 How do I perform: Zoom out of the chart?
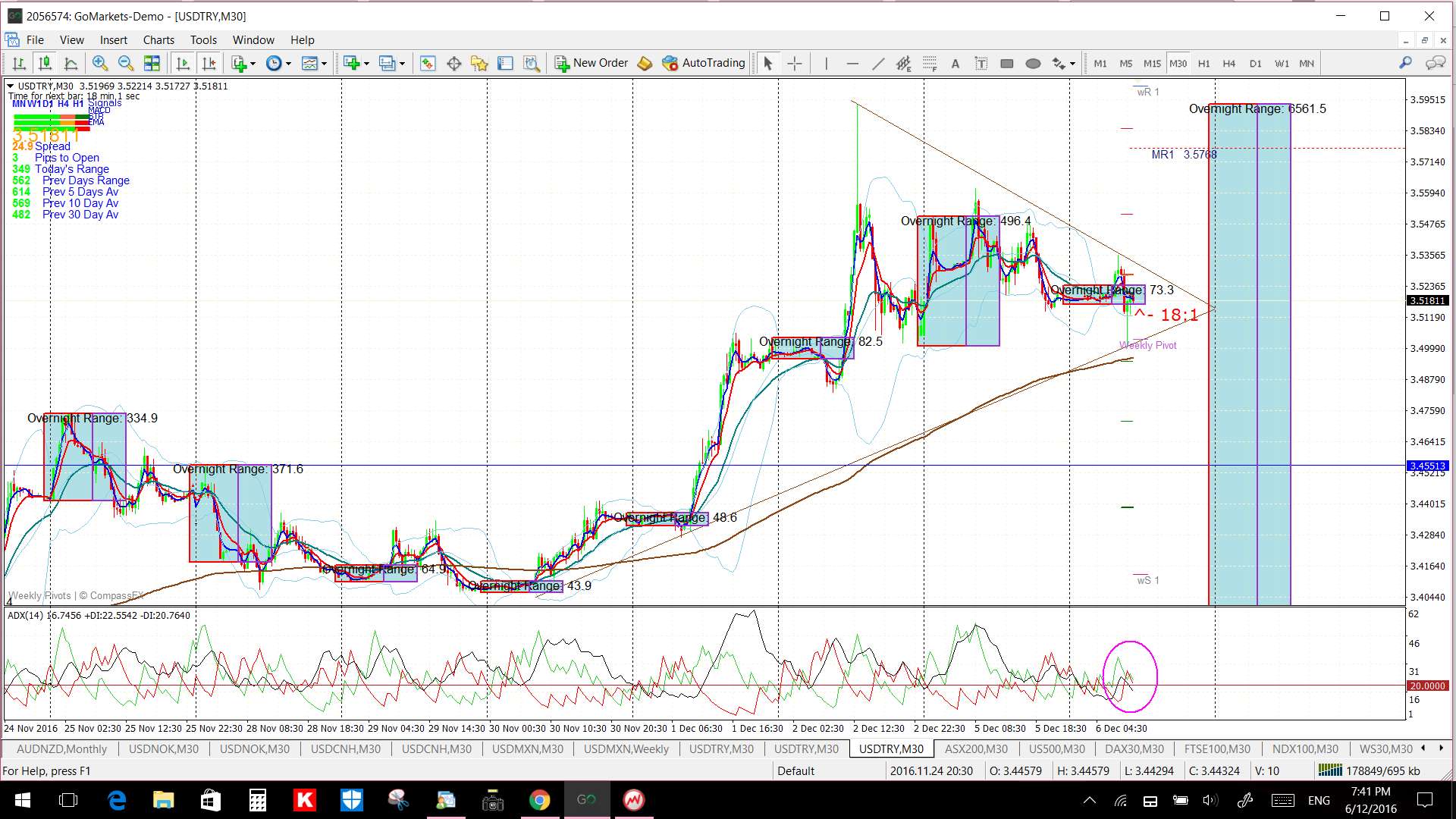coord(126,64)
